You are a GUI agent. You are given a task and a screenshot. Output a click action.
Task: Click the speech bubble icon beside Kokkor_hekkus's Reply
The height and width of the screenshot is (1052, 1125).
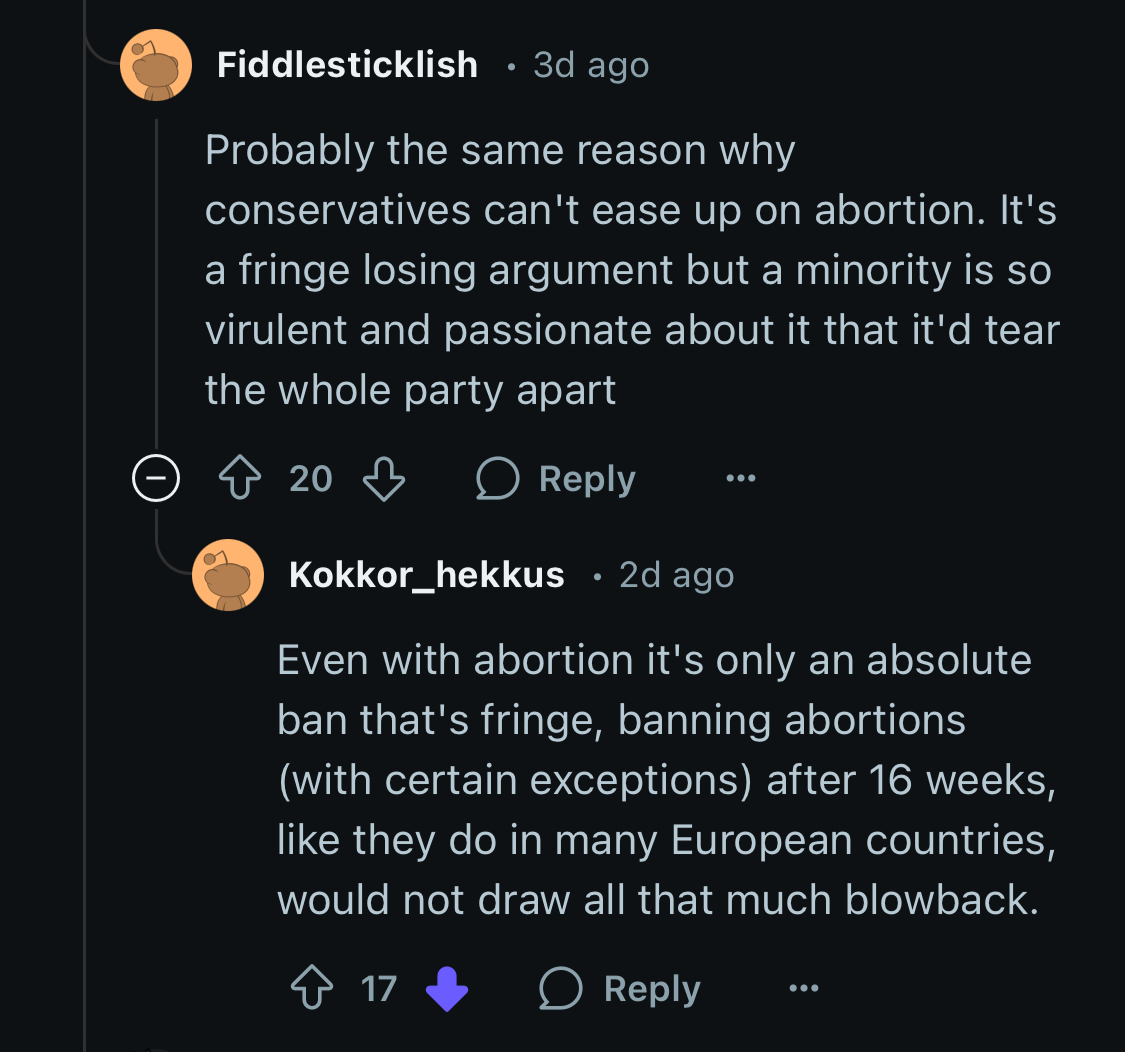point(560,988)
